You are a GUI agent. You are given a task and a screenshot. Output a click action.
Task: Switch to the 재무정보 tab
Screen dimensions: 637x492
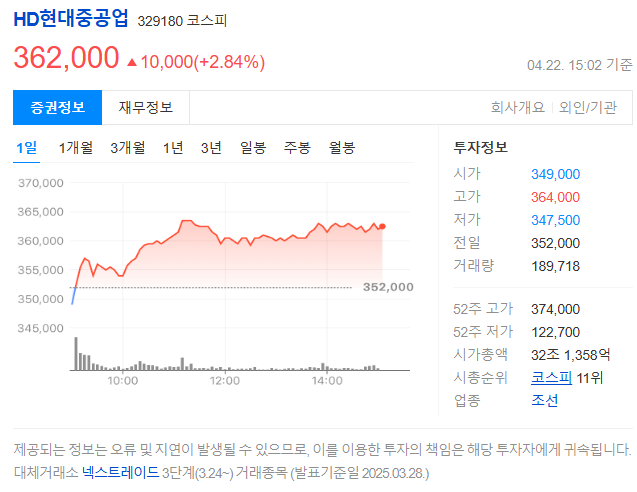coord(145,107)
